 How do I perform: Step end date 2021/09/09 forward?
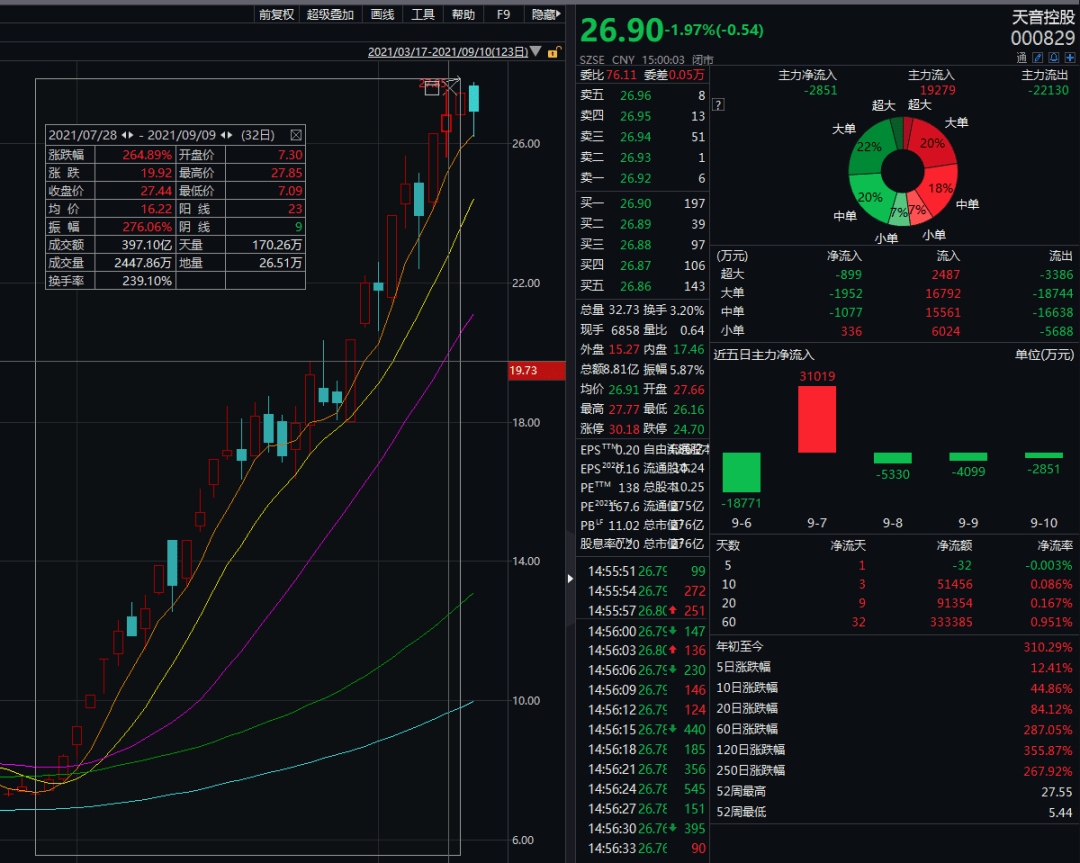tap(230, 135)
